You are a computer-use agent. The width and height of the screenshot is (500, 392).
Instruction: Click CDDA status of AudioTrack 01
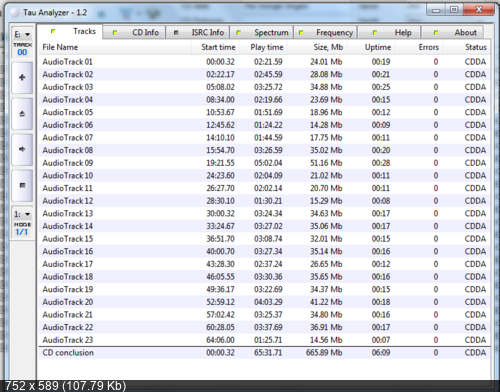475,62
